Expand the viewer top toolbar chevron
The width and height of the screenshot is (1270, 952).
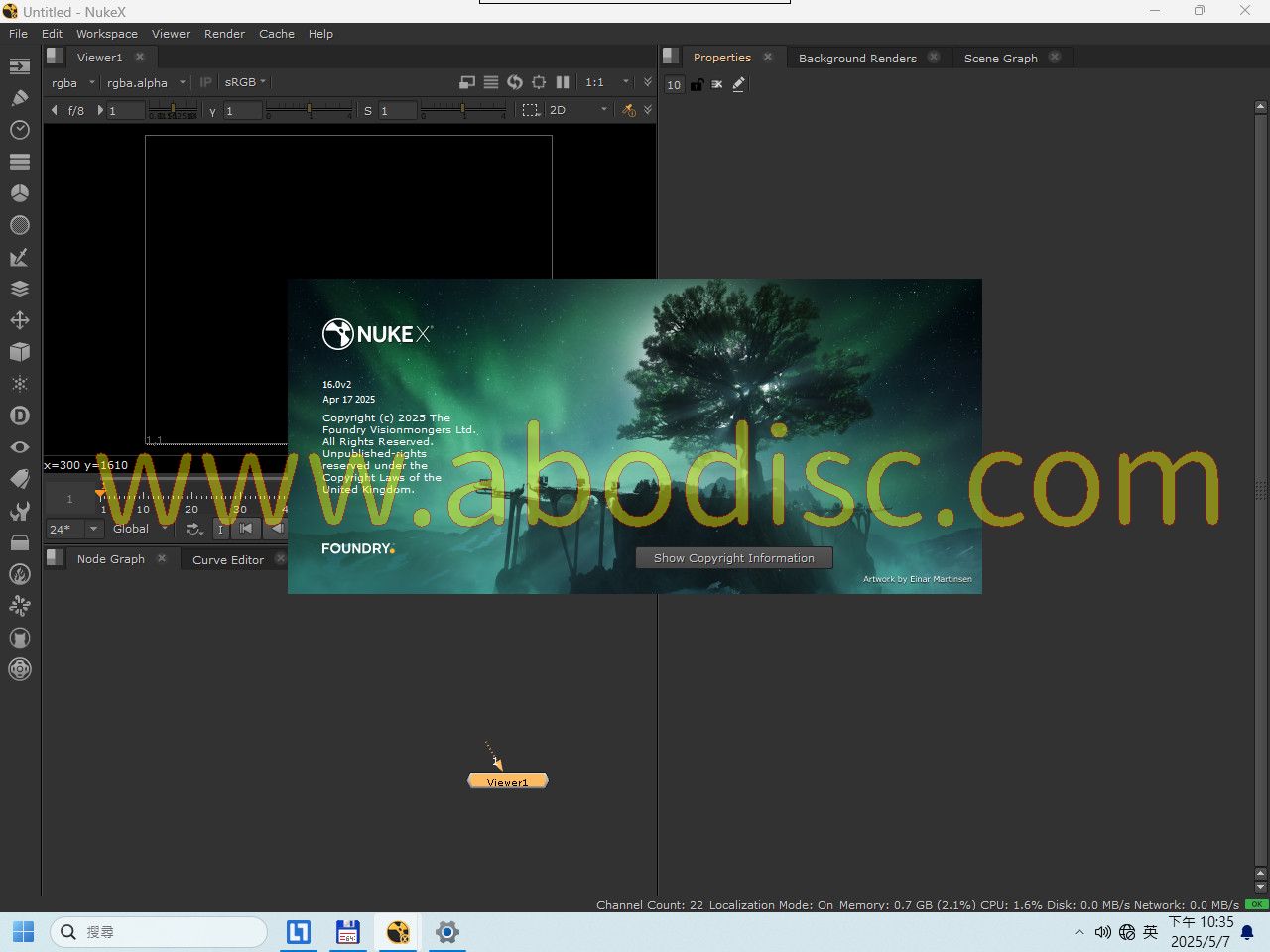click(648, 82)
